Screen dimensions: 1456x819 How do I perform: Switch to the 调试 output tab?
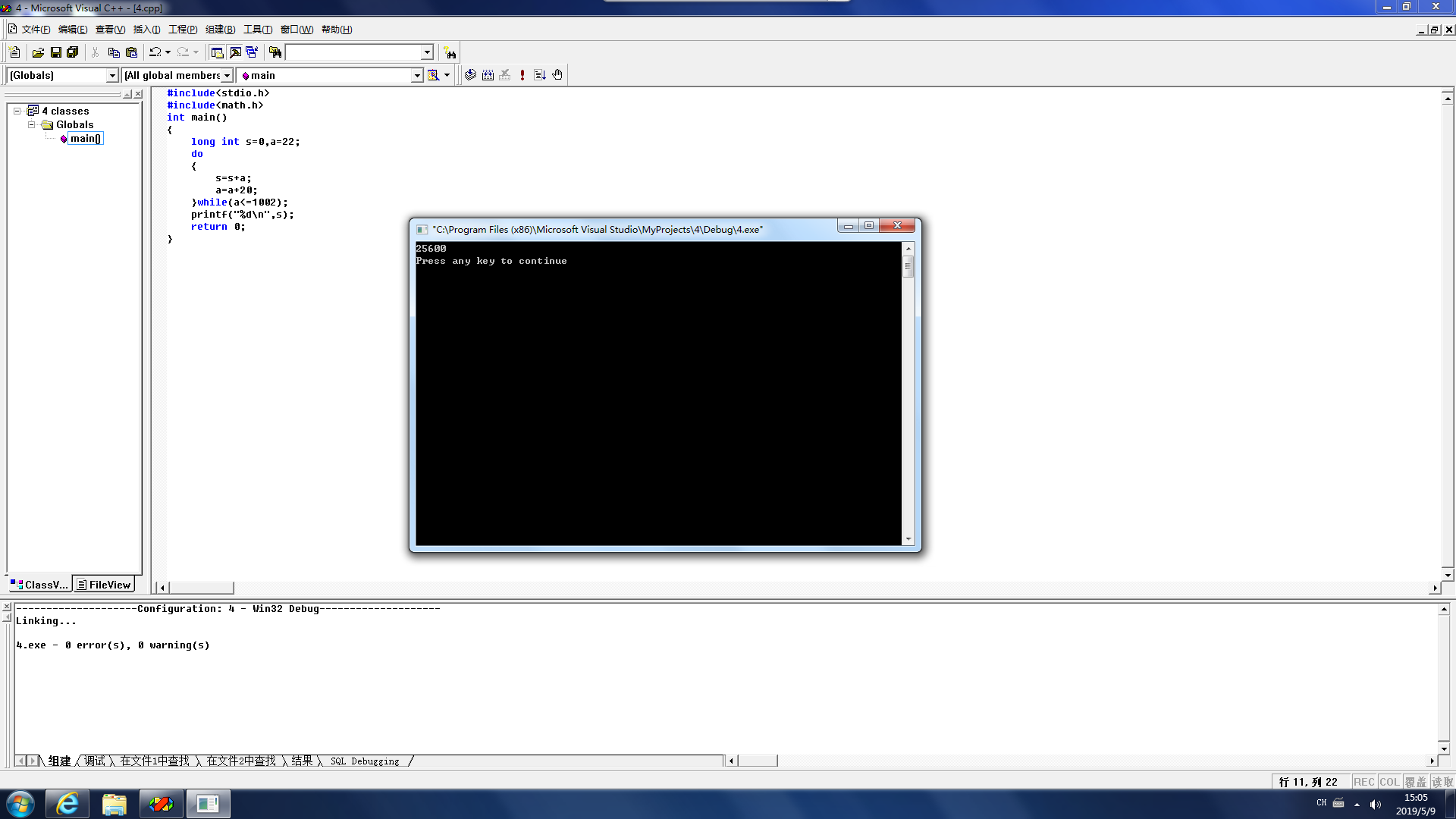point(95,761)
